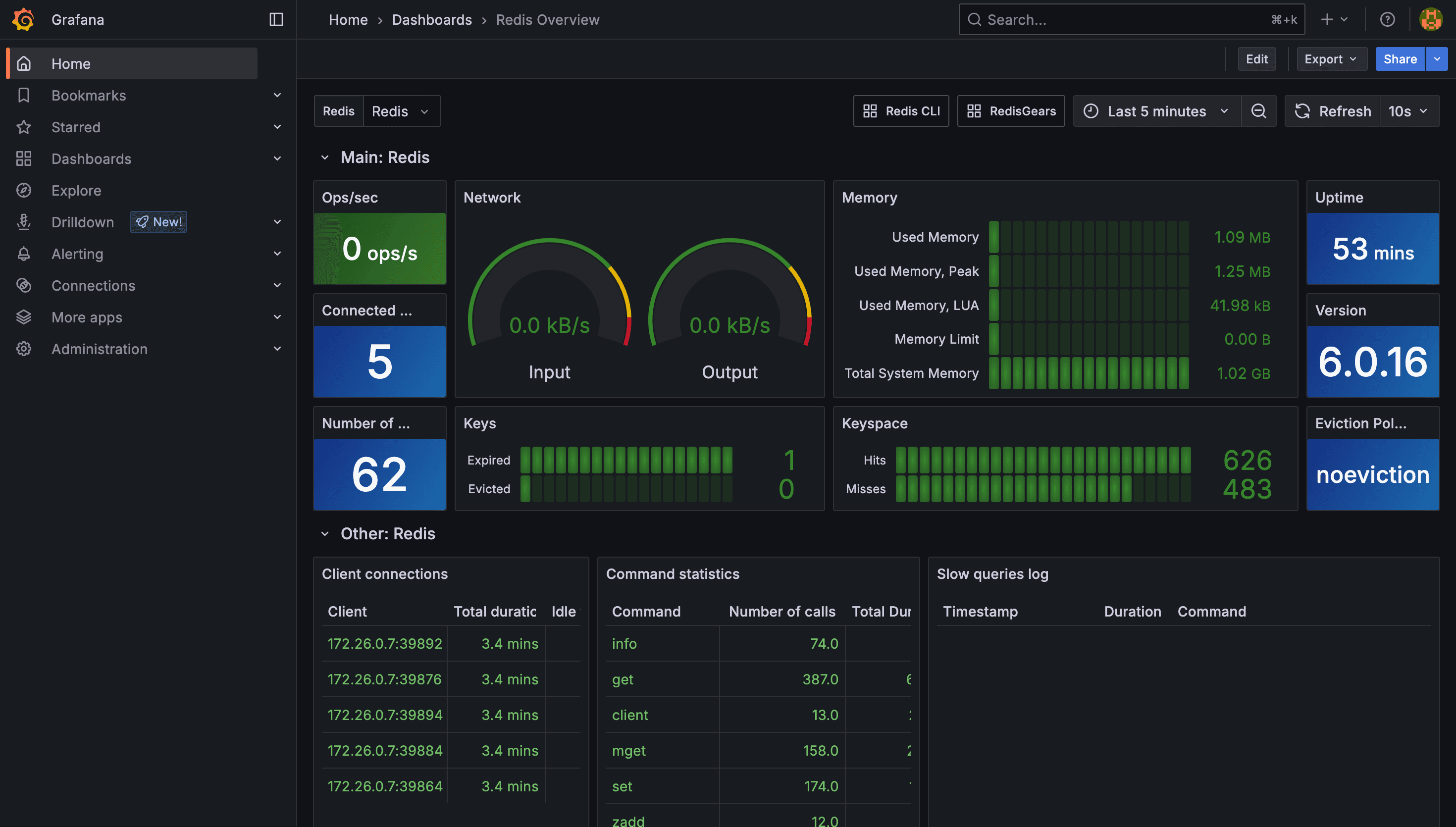1456x827 pixels.
Task: Expand the Alerting section chevron
Action: pos(278,254)
